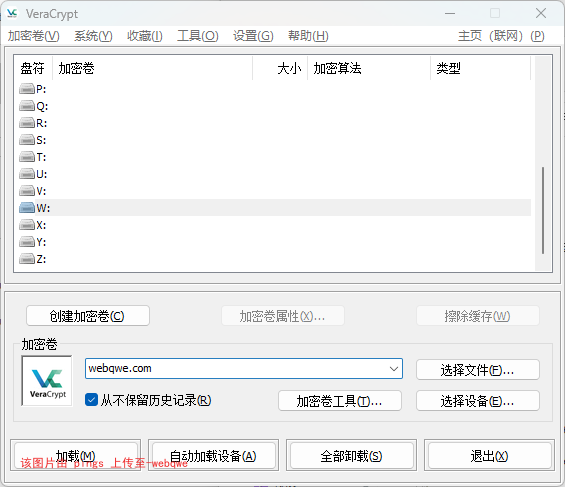Image resolution: width=565 pixels, height=487 pixels.
Task: Expand the volume path dropdown arrow
Action: [393, 368]
